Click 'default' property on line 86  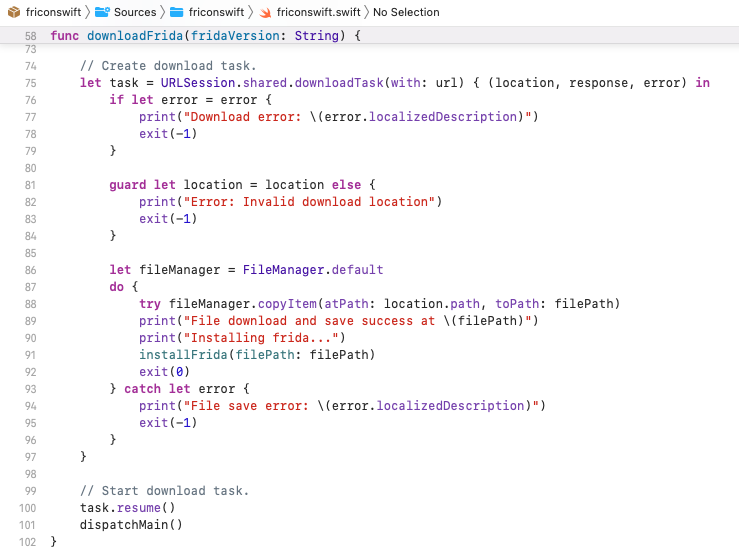click(357, 270)
